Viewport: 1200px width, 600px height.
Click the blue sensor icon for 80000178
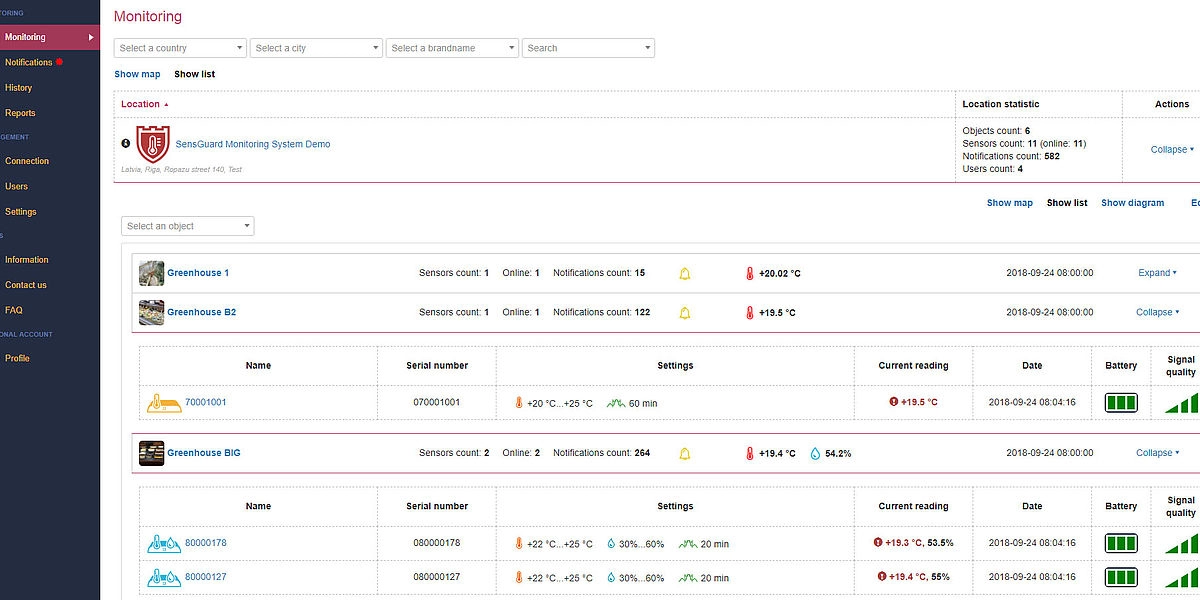point(164,543)
